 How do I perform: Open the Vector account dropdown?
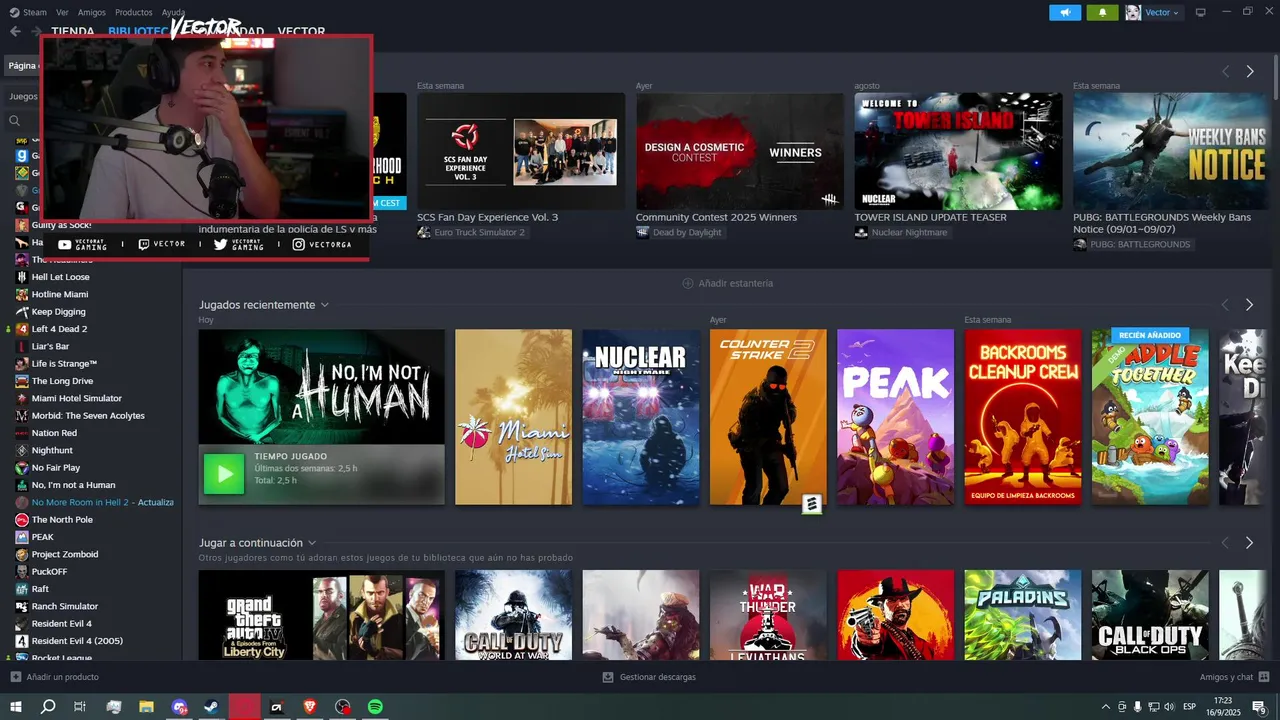1162,12
